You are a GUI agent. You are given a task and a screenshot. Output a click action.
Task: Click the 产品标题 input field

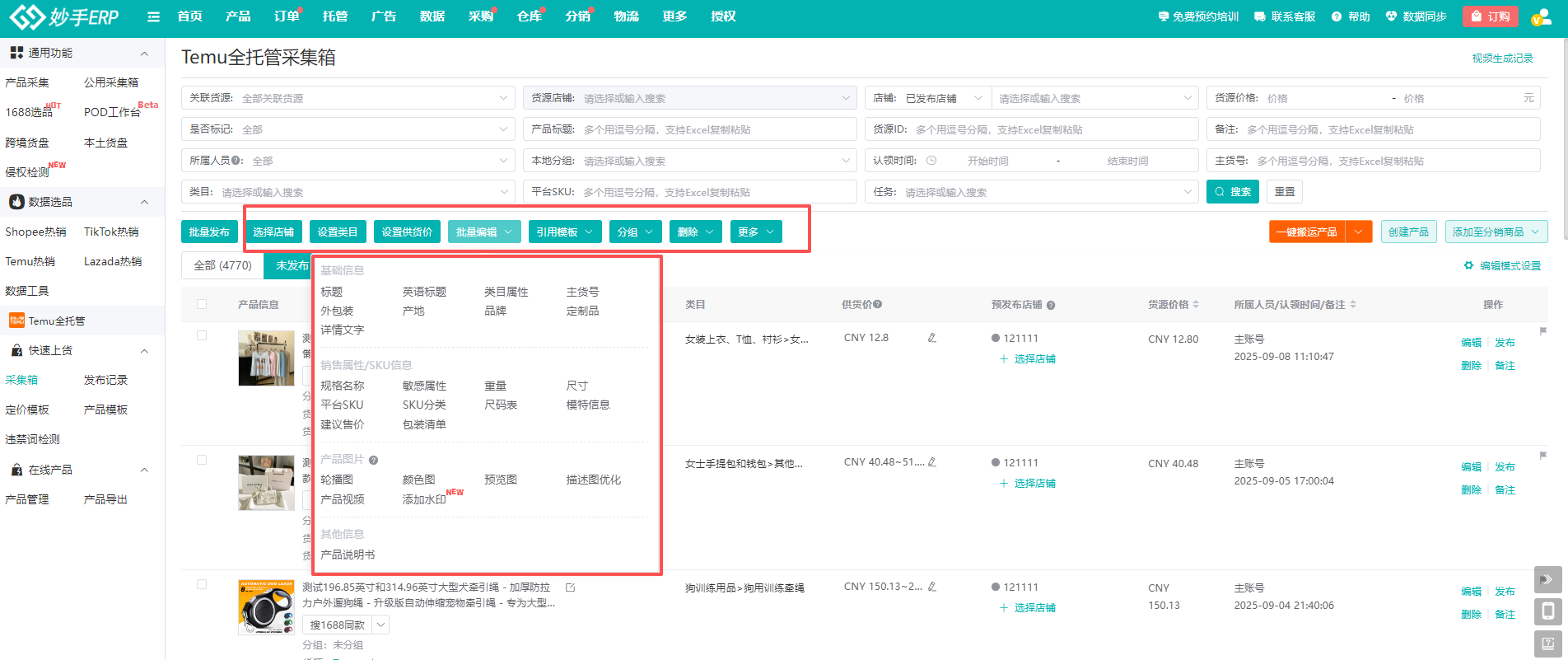click(716, 129)
